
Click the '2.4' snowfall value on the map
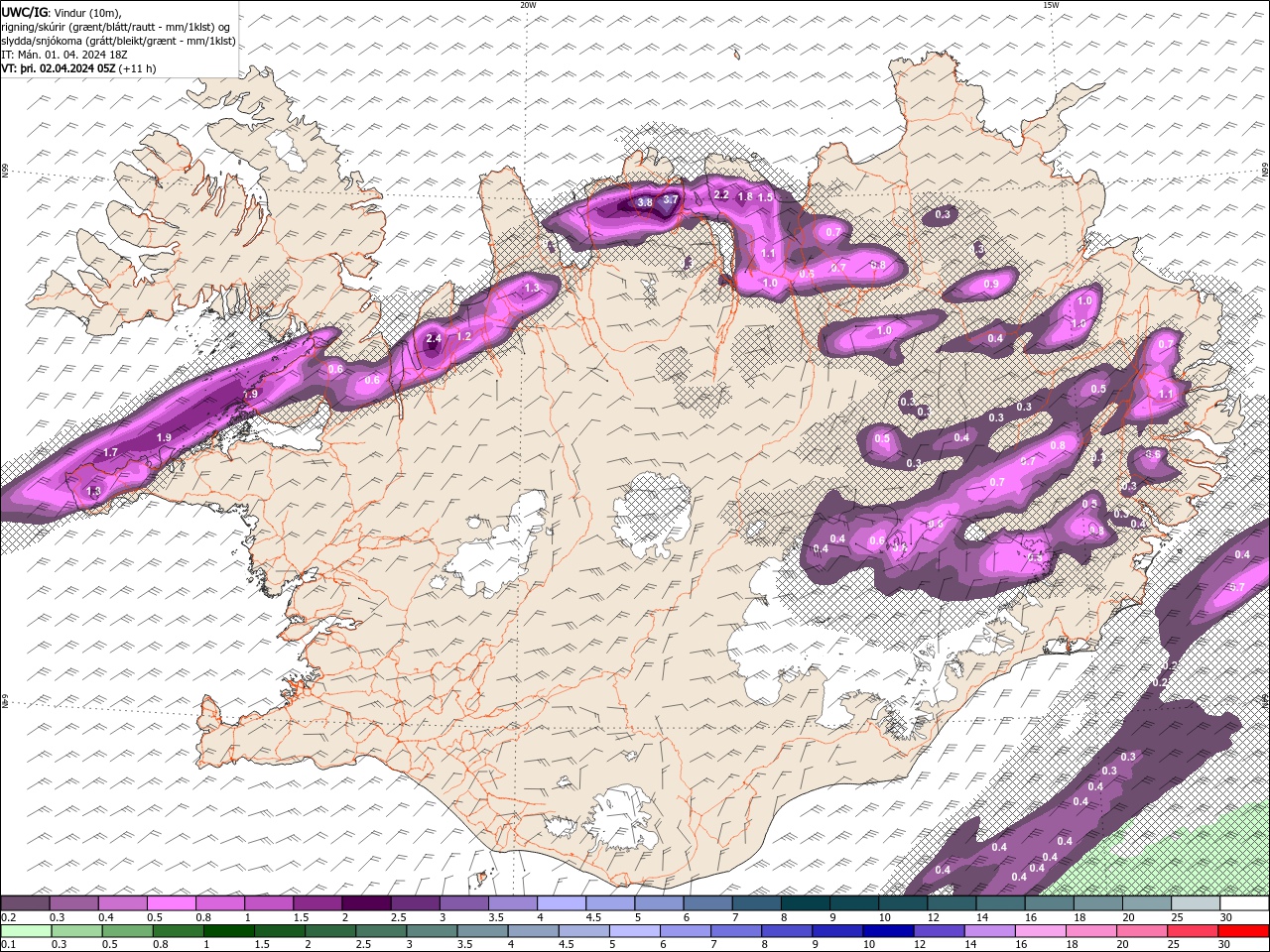pos(433,339)
